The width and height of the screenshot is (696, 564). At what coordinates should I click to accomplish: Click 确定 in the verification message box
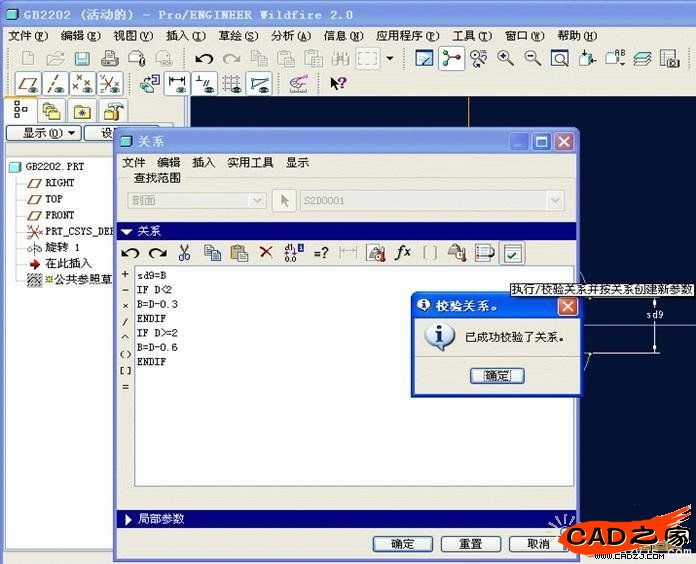coord(497,376)
